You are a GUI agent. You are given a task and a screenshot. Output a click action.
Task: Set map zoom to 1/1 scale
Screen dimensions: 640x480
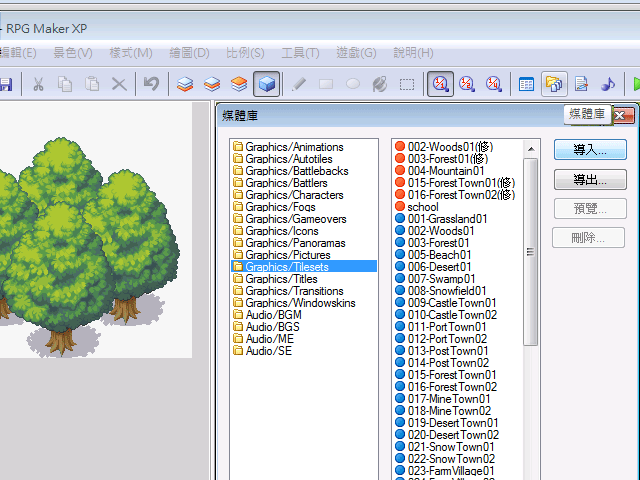(x=440, y=84)
